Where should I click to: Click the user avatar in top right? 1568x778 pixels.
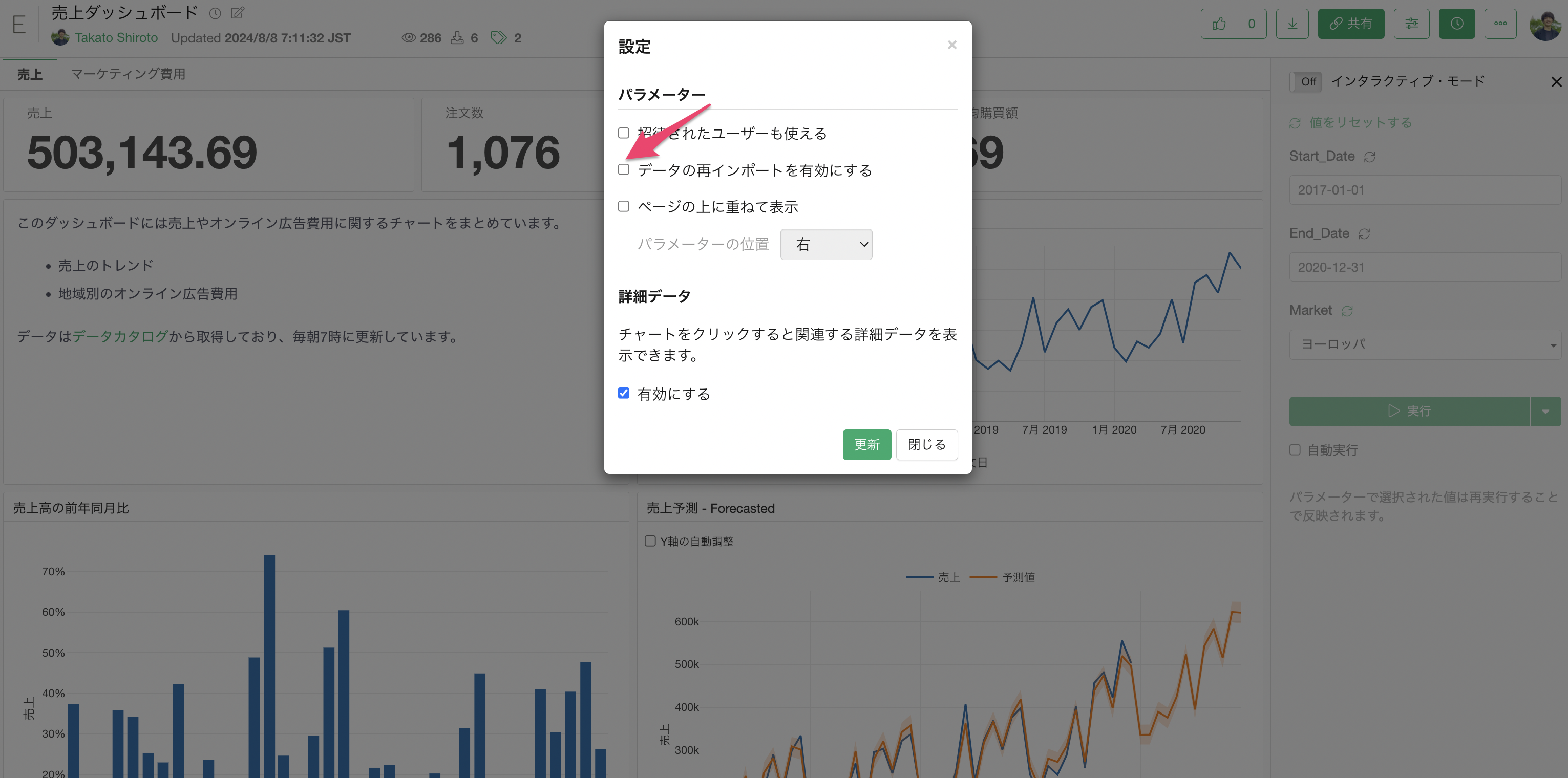coord(1545,25)
